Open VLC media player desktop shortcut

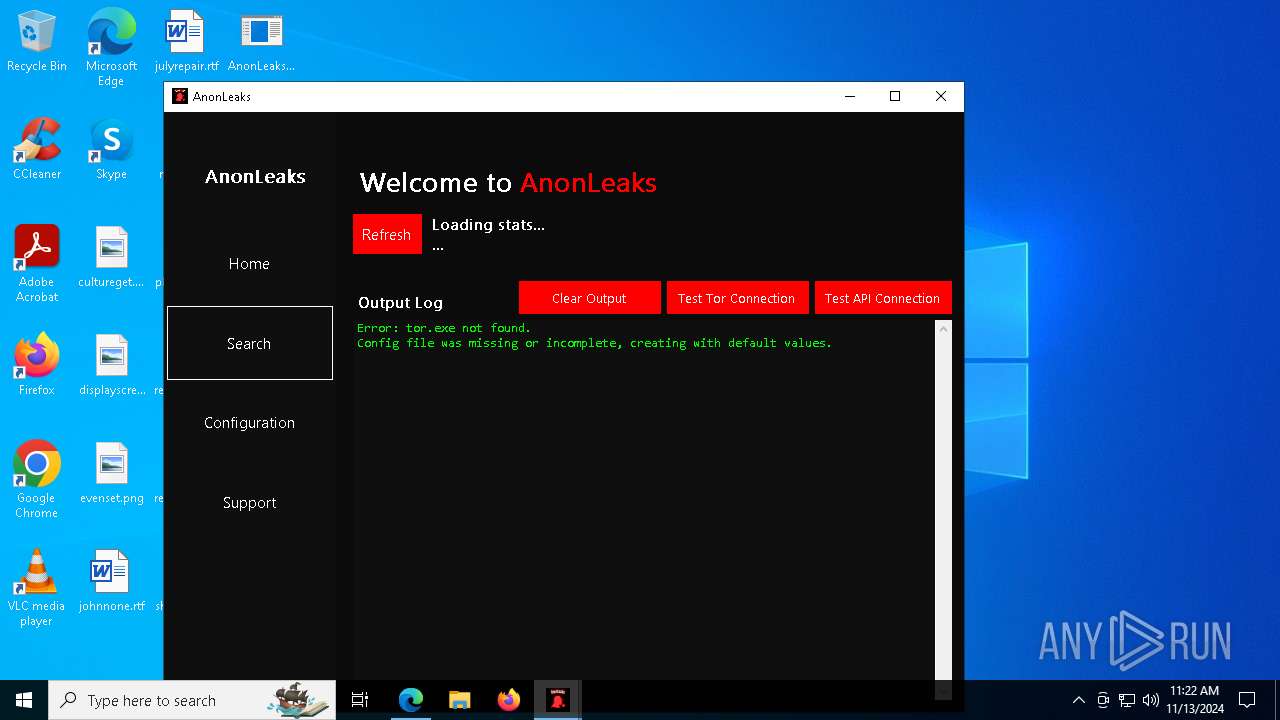(x=37, y=588)
